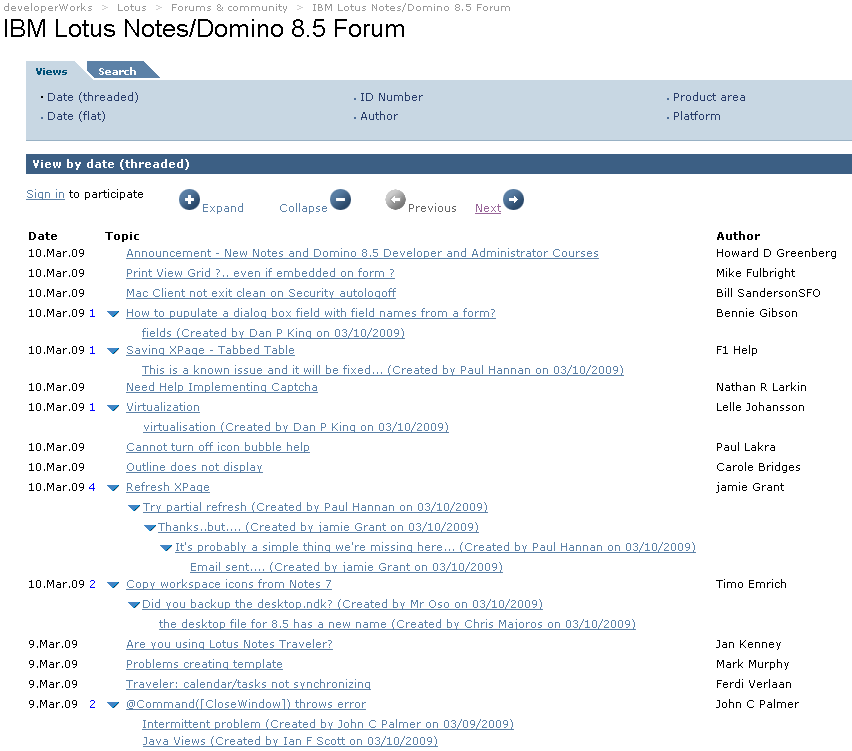The height and width of the screenshot is (751, 852).
Task: Open 'Email sent....' reply link
Action: pyautogui.click(x=346, y=567)
